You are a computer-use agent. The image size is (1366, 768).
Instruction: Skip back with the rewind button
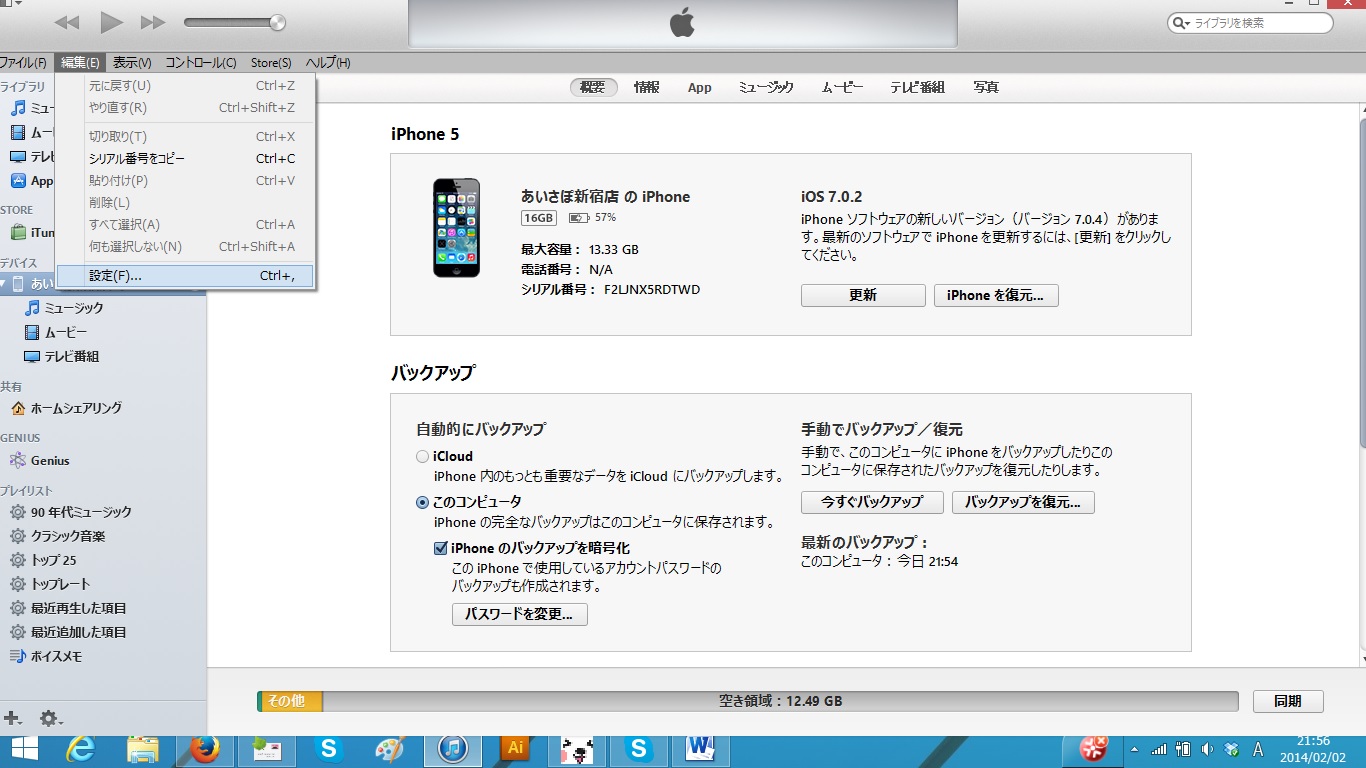(x=67, y=22)
